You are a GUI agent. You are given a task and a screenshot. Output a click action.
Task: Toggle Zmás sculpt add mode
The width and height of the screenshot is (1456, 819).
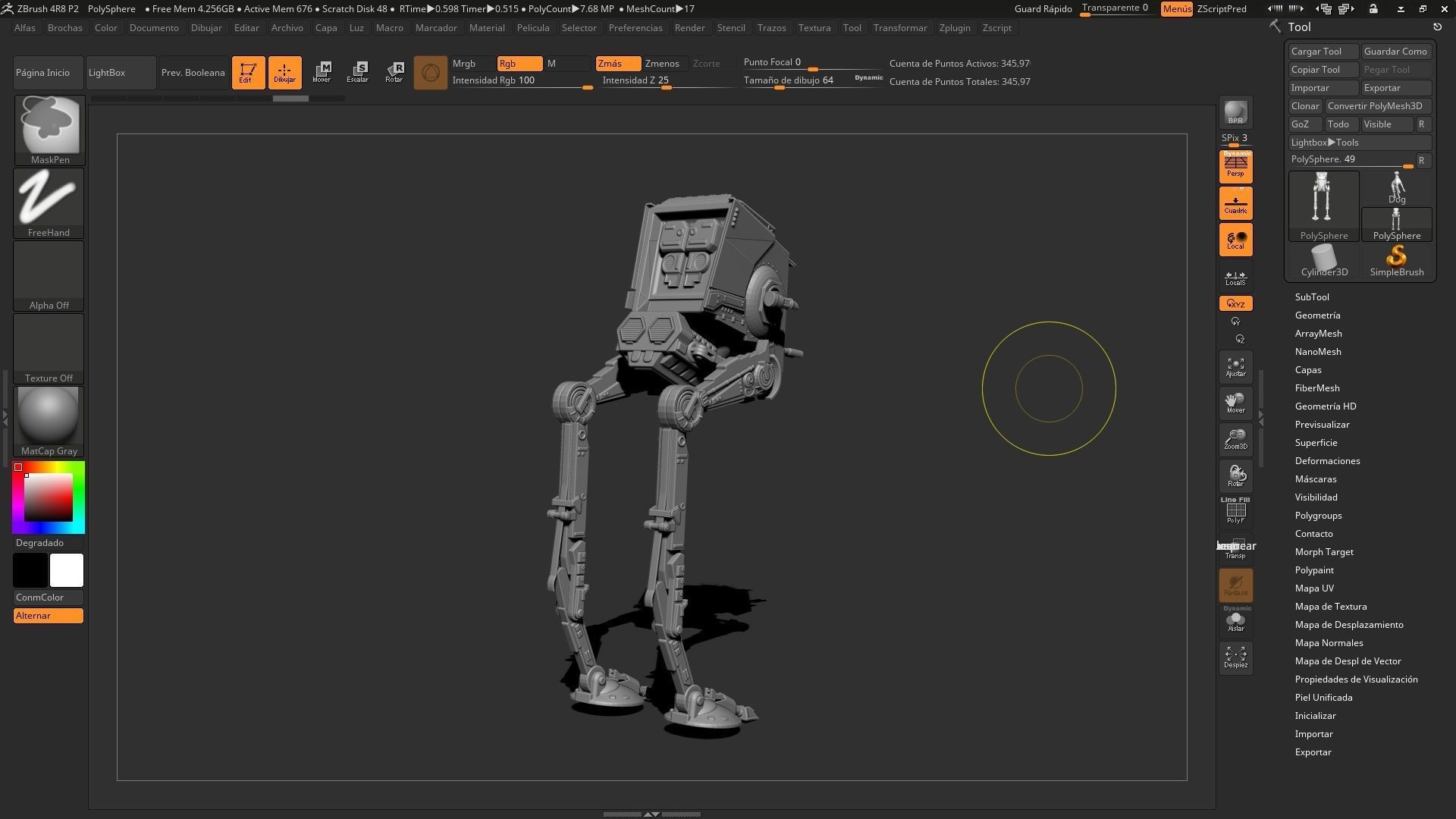pos(618,64)
